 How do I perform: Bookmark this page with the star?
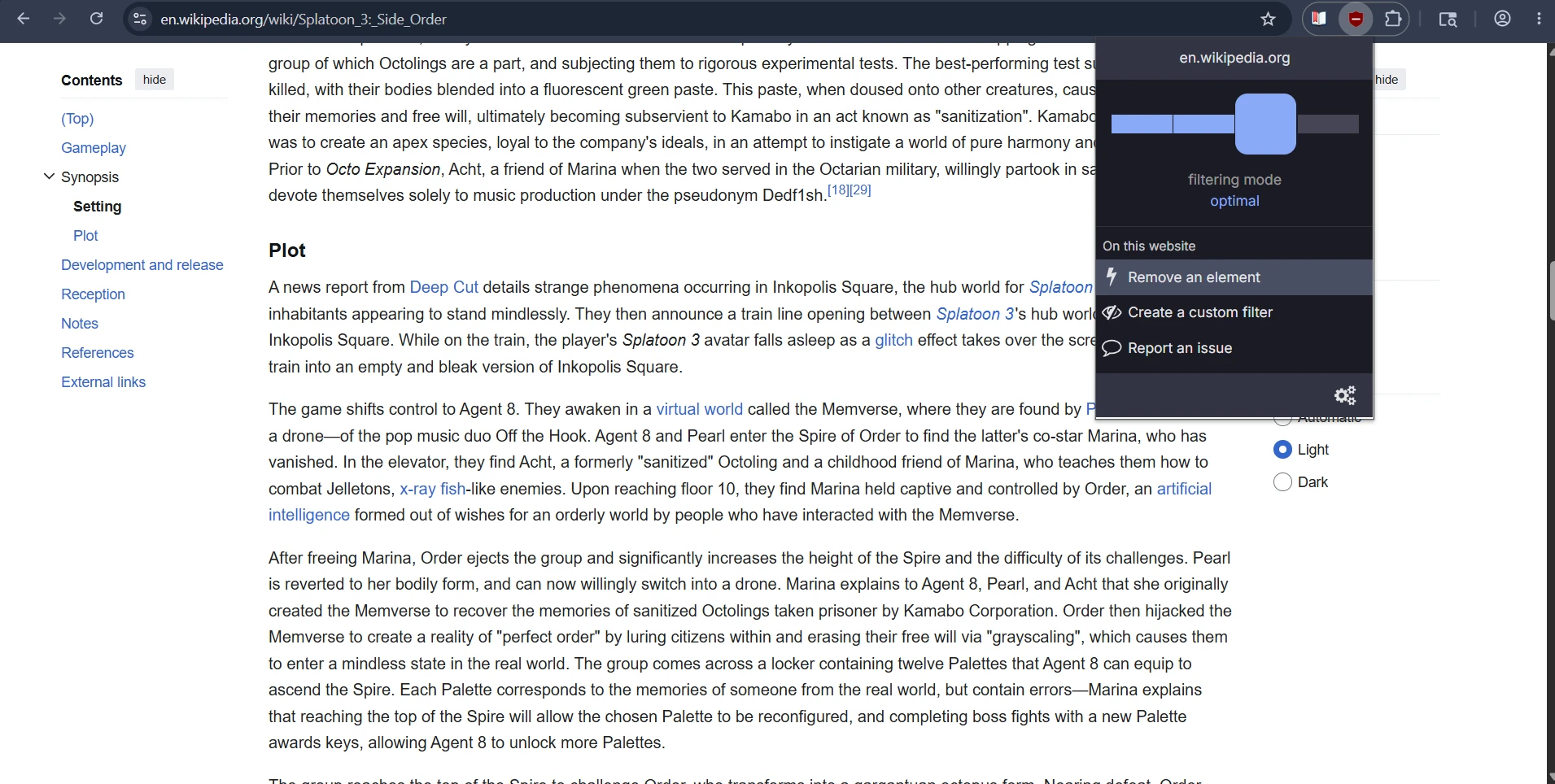pyautogui.click(x=1268, y=19)
